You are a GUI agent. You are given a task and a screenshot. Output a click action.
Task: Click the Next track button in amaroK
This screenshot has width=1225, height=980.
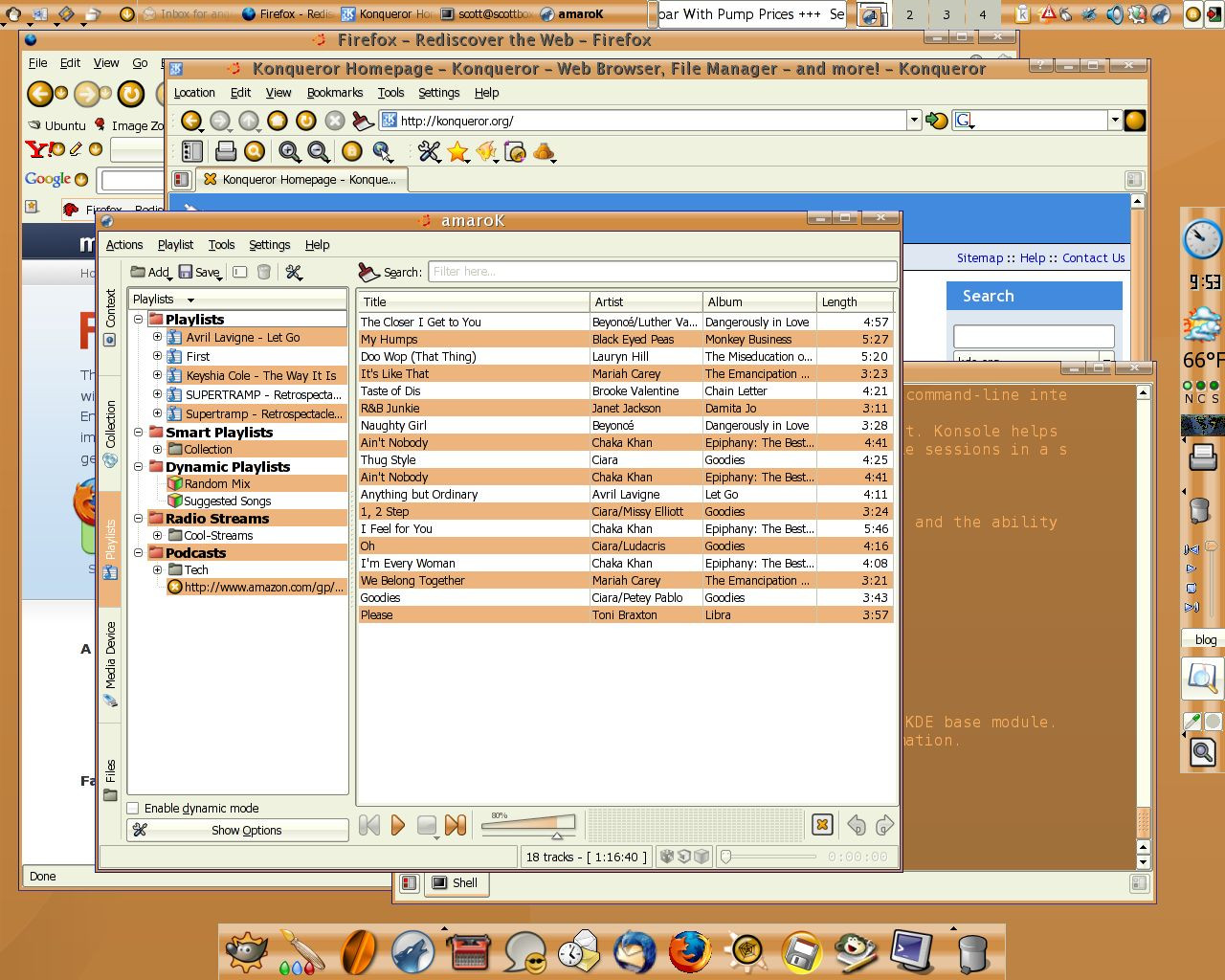pyautogui.click(x=456, y=825)
